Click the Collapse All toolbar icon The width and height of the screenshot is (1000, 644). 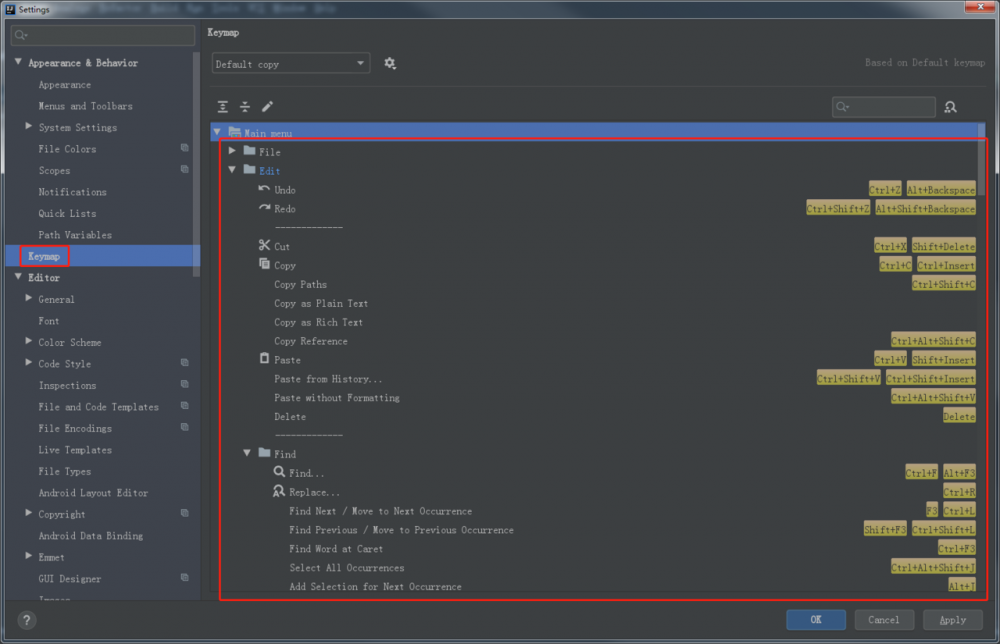click(x=245, y=106)
